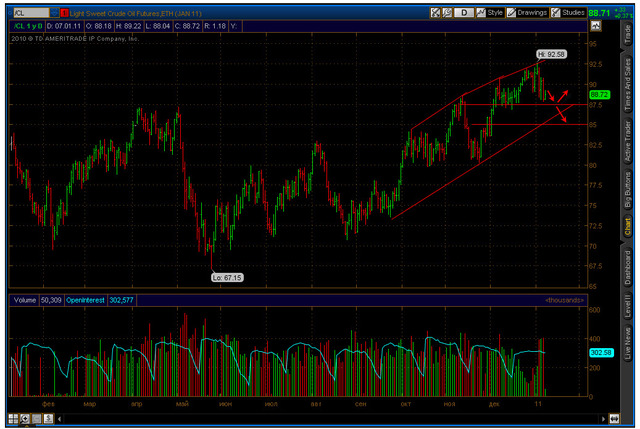Open the symbol selector dropdown arrow
The height and width of the screenshot is (429, 640).
[55, 13]
